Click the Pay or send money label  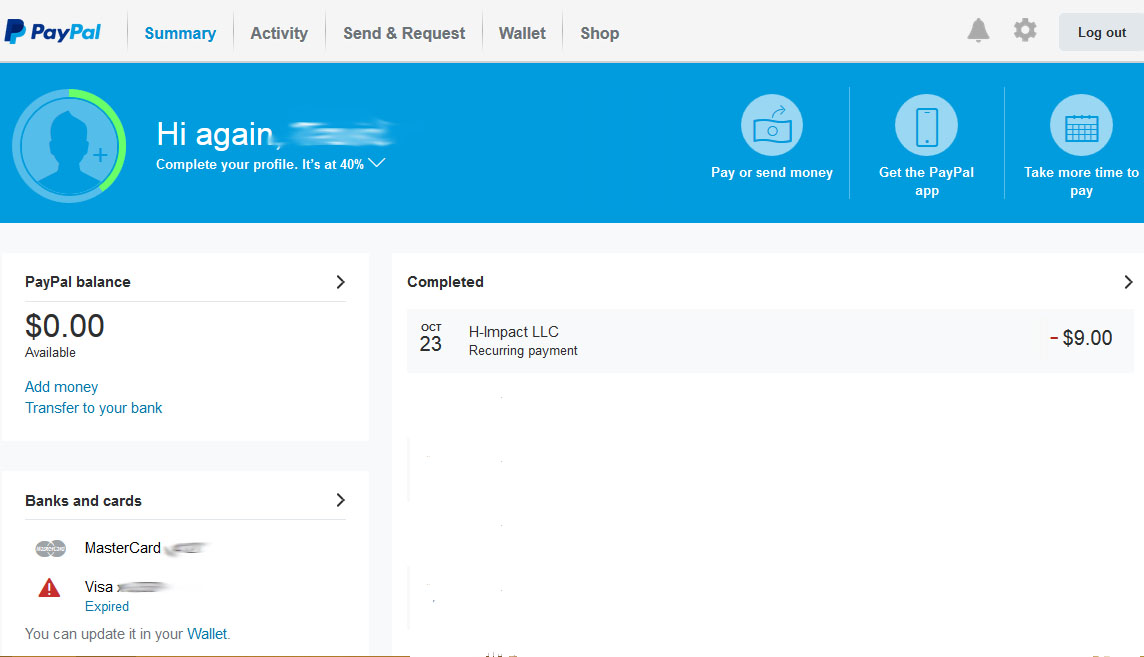pyautogui.click(x=772, y=173)
